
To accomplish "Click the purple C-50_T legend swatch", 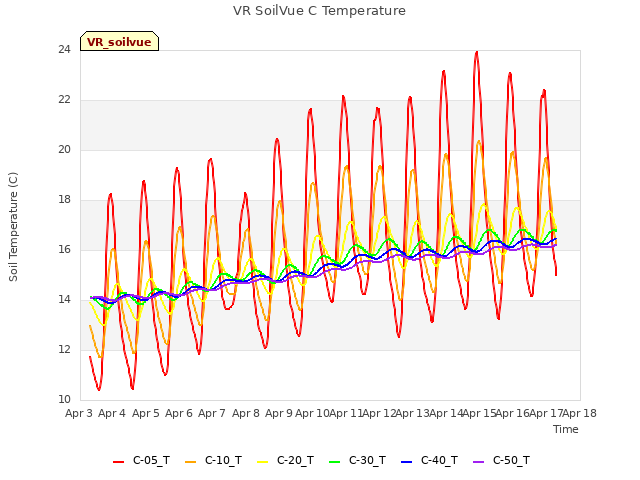I will pyautogui.click(x=479, y=462).
